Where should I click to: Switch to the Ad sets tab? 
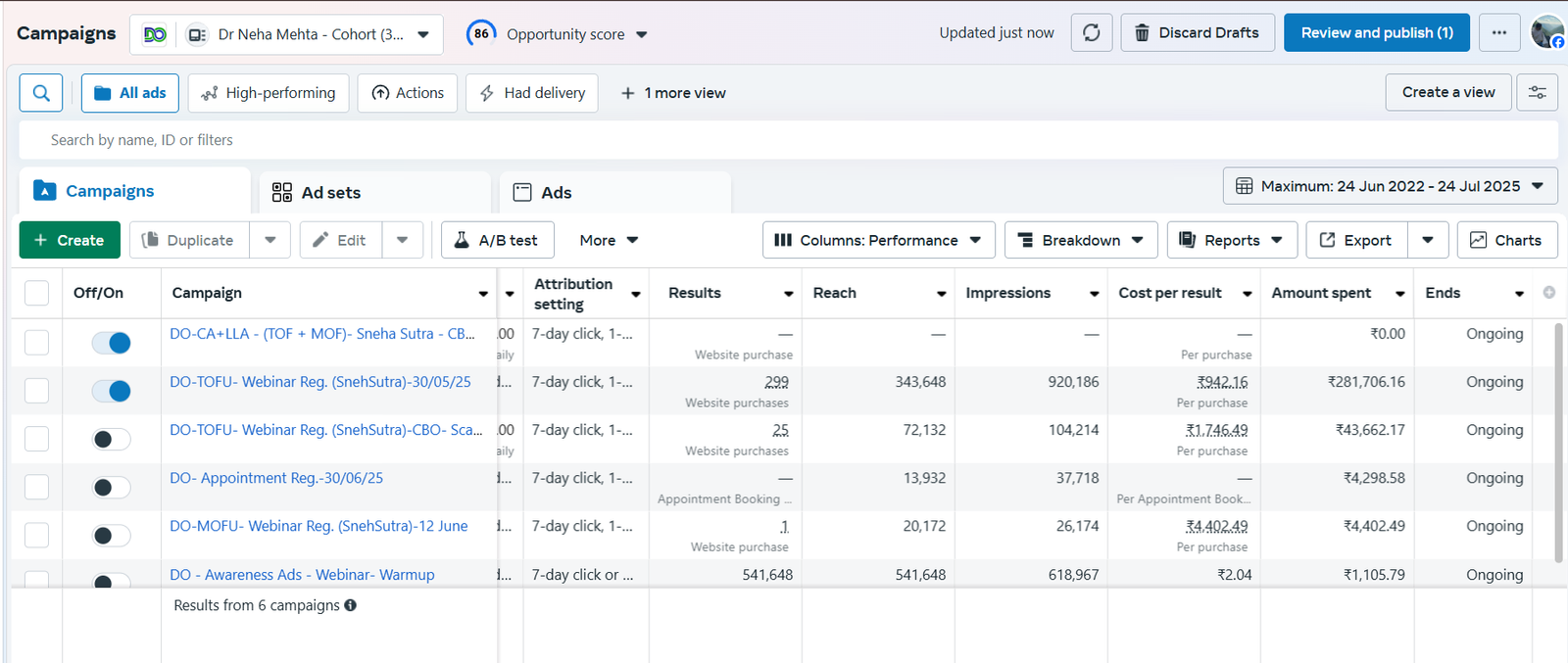[x=330, y=193]
